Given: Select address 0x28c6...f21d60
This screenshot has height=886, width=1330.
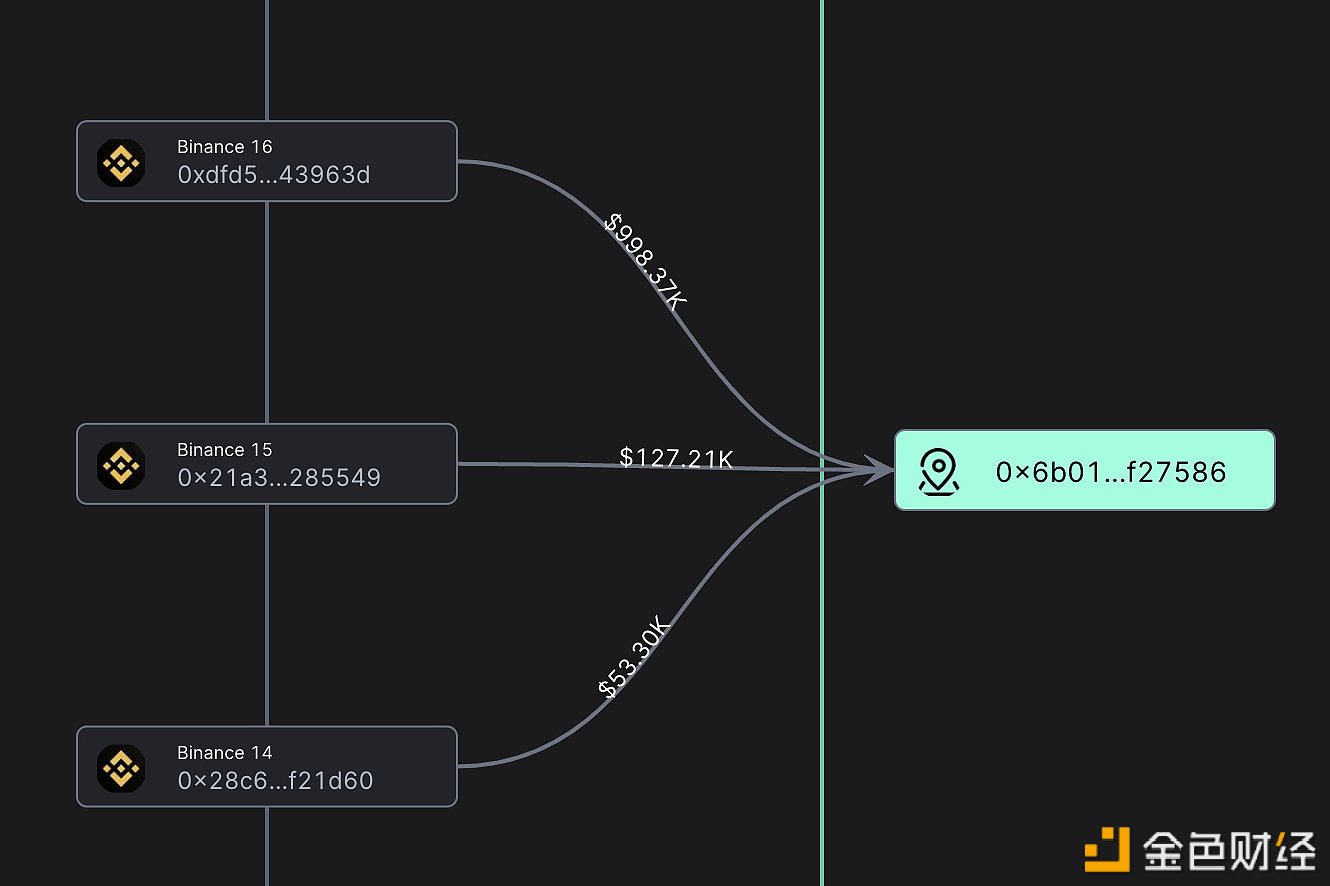Looking at the screenshot, I should point(275,781).
